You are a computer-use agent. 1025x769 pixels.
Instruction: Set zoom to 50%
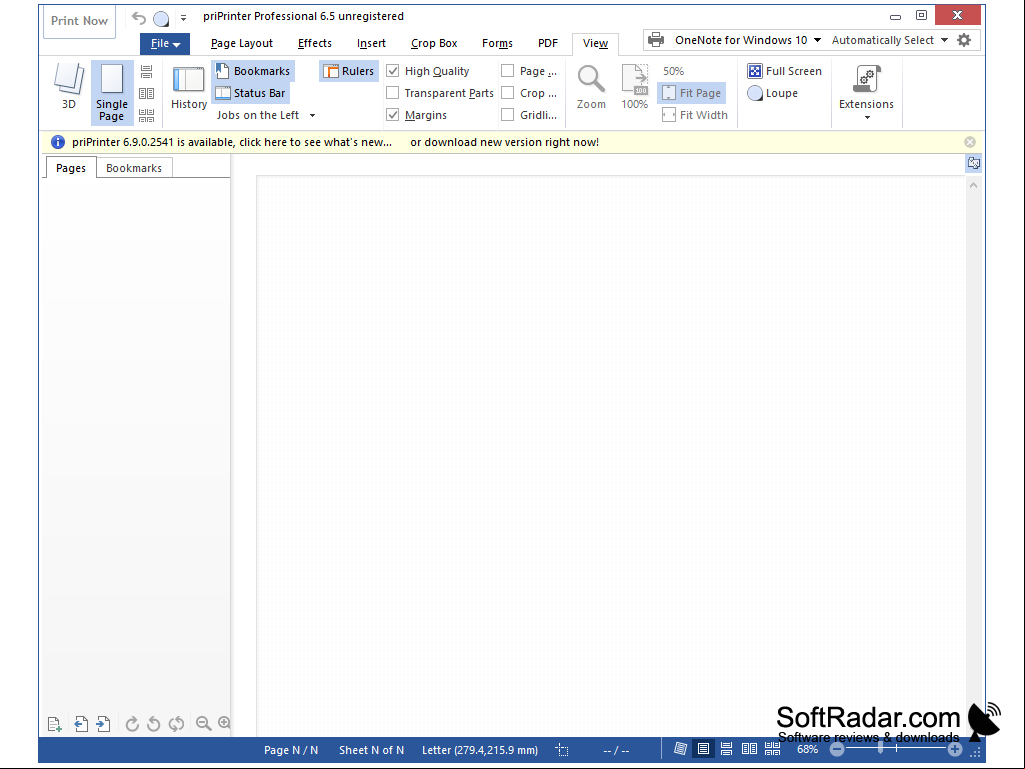(673, 71)
